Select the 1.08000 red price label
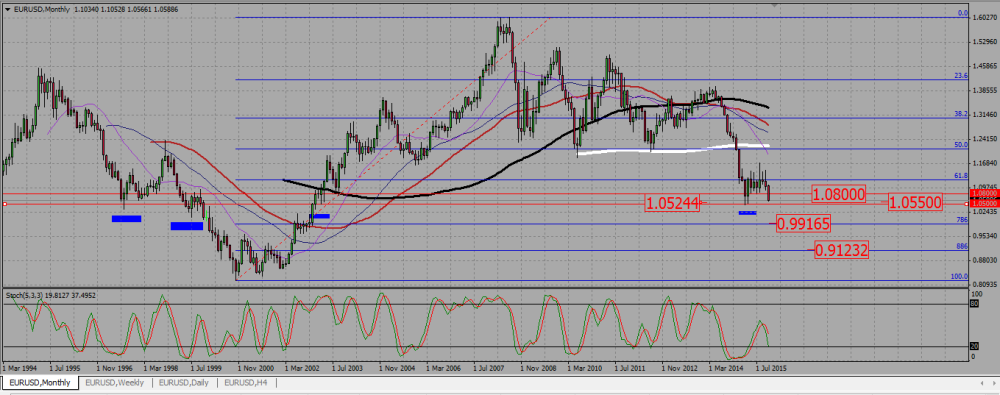 839,194
